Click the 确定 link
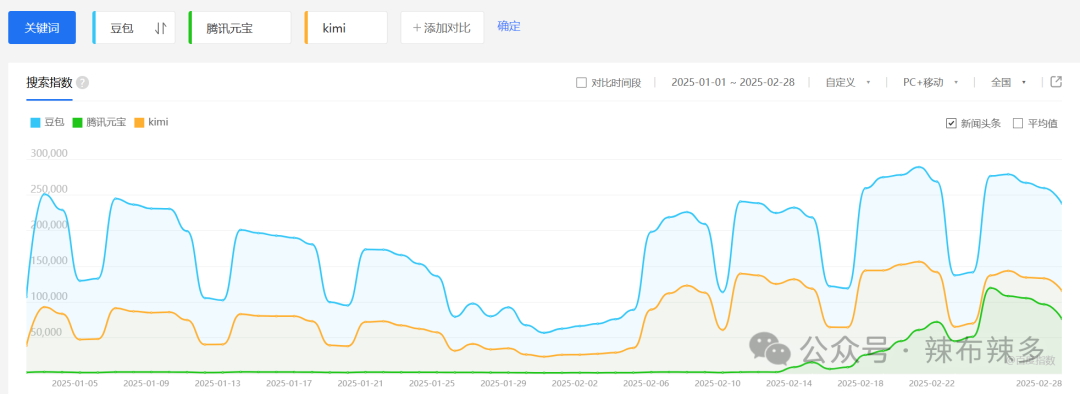Image resolution: width=1080 pixels, height=394 pixels. coord(509,27)
